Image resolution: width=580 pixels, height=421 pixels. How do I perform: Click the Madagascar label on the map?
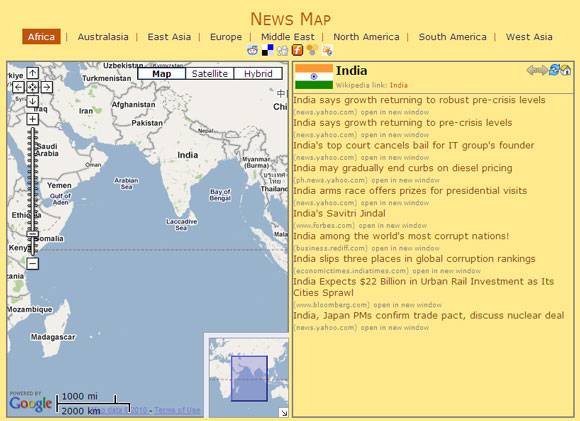tap(53, 337)
